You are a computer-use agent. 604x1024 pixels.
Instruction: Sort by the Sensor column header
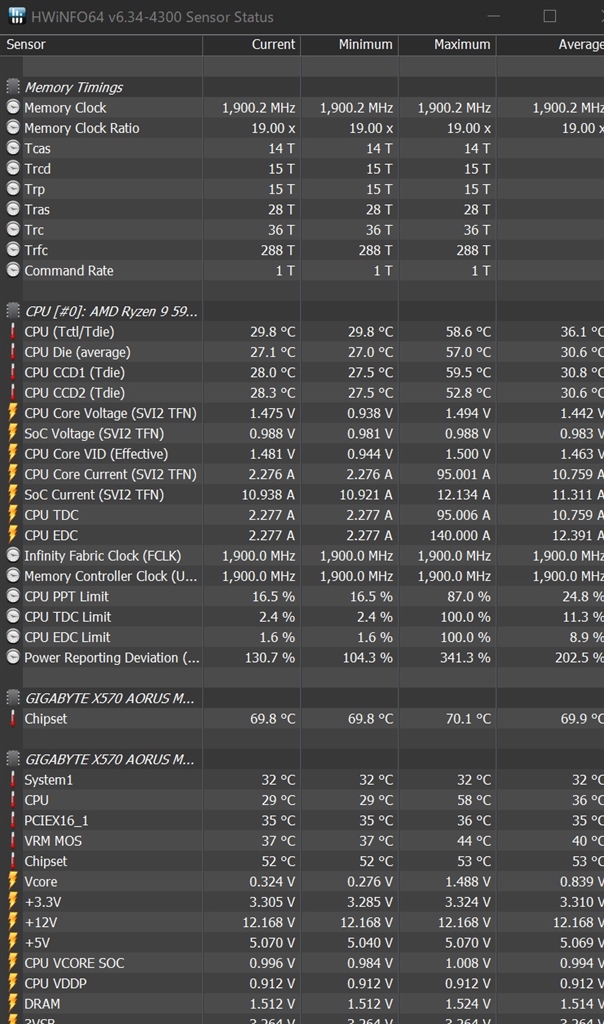pos(101,44)
